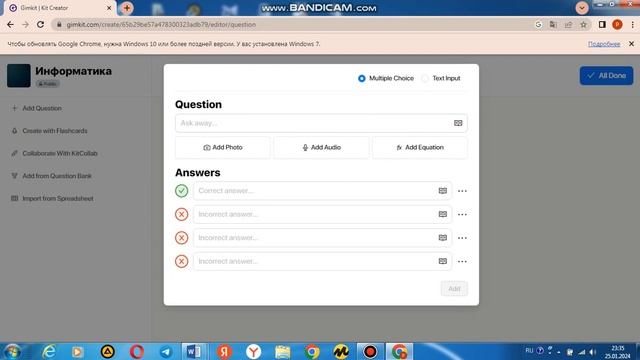Click the second 'Incorrect answer...' field
The height and width of the screenshot is (360, 640).
[x=322, y=238]
